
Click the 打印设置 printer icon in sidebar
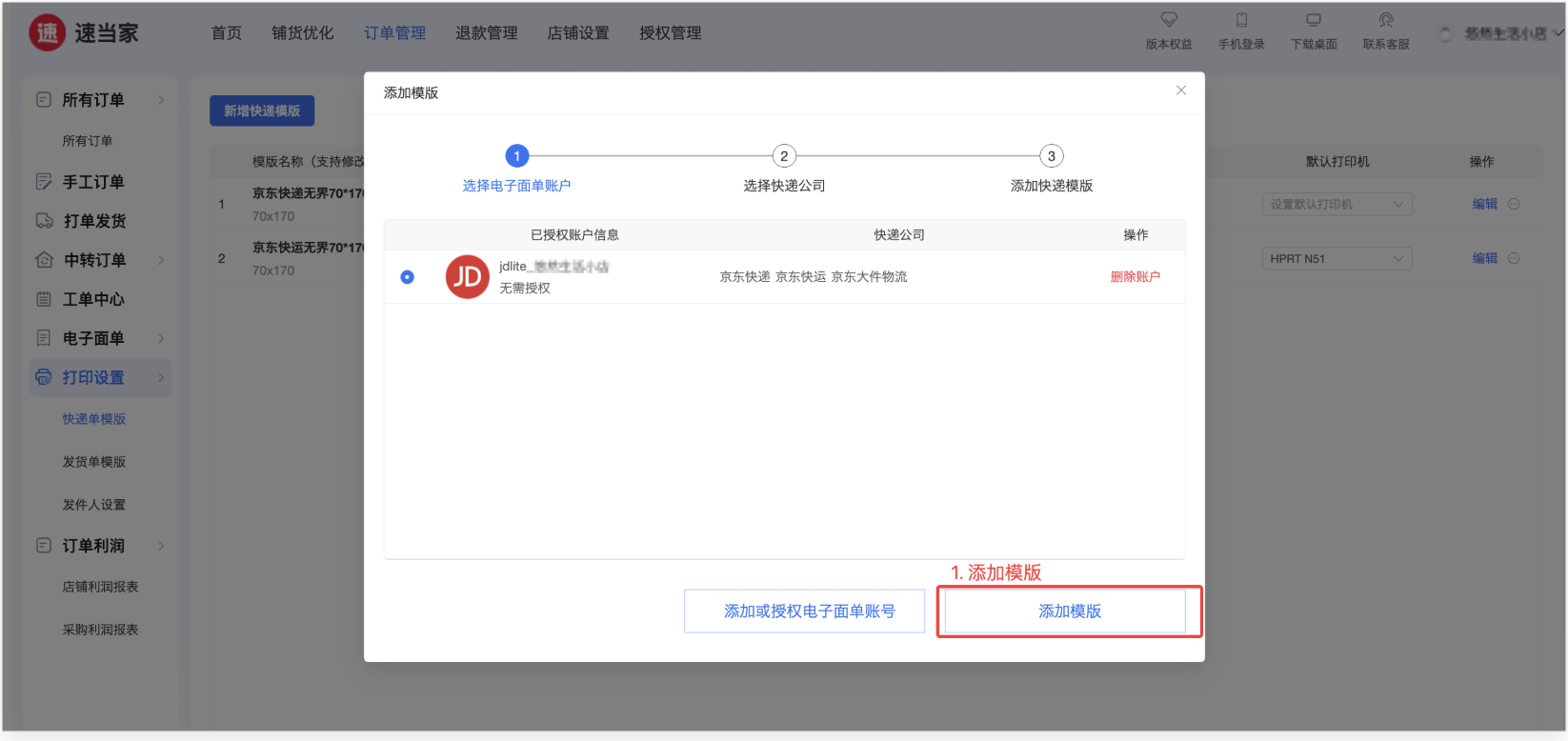pos(44,377)
